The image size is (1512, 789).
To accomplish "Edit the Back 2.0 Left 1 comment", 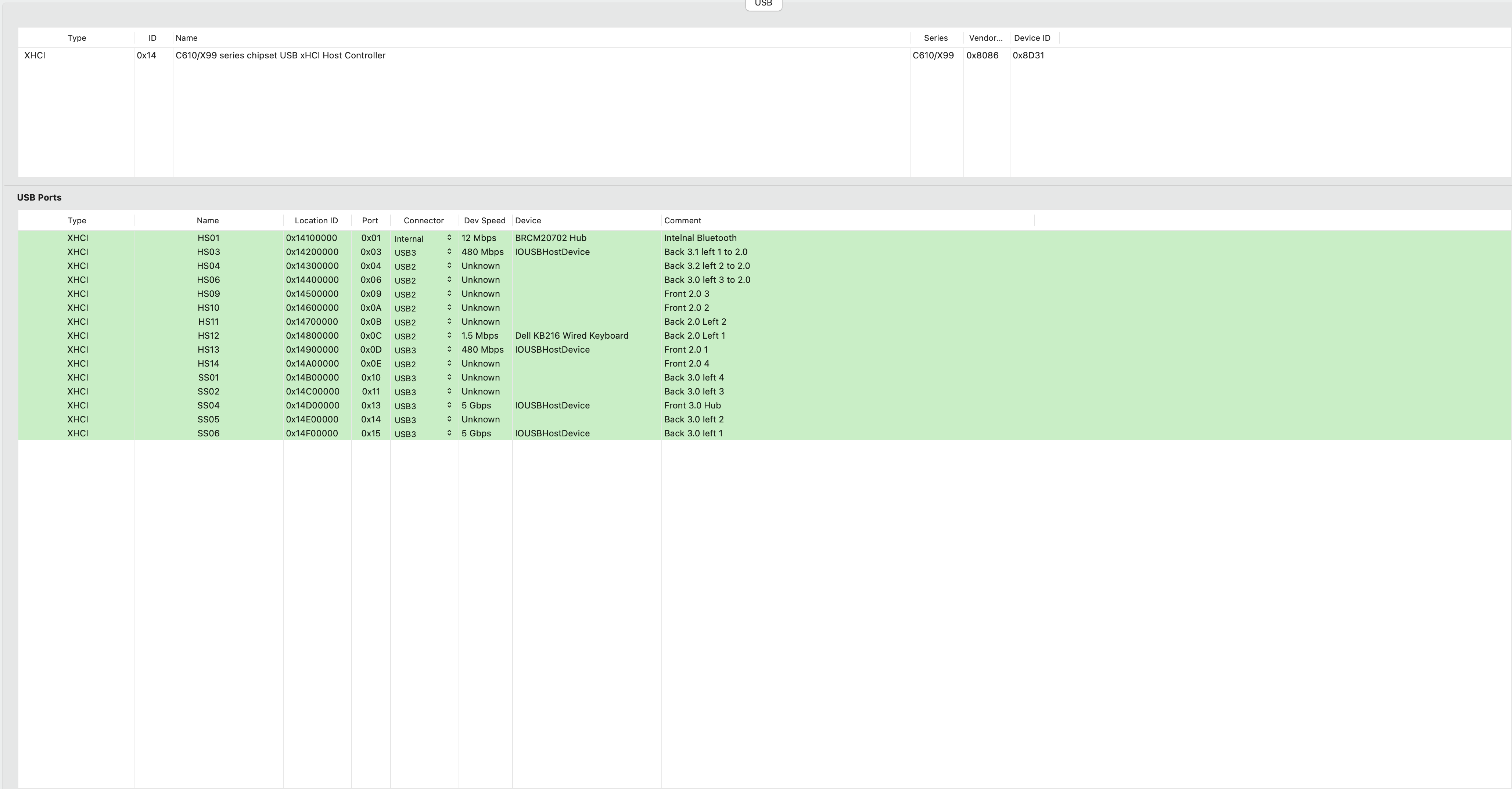I will [694, 336].
